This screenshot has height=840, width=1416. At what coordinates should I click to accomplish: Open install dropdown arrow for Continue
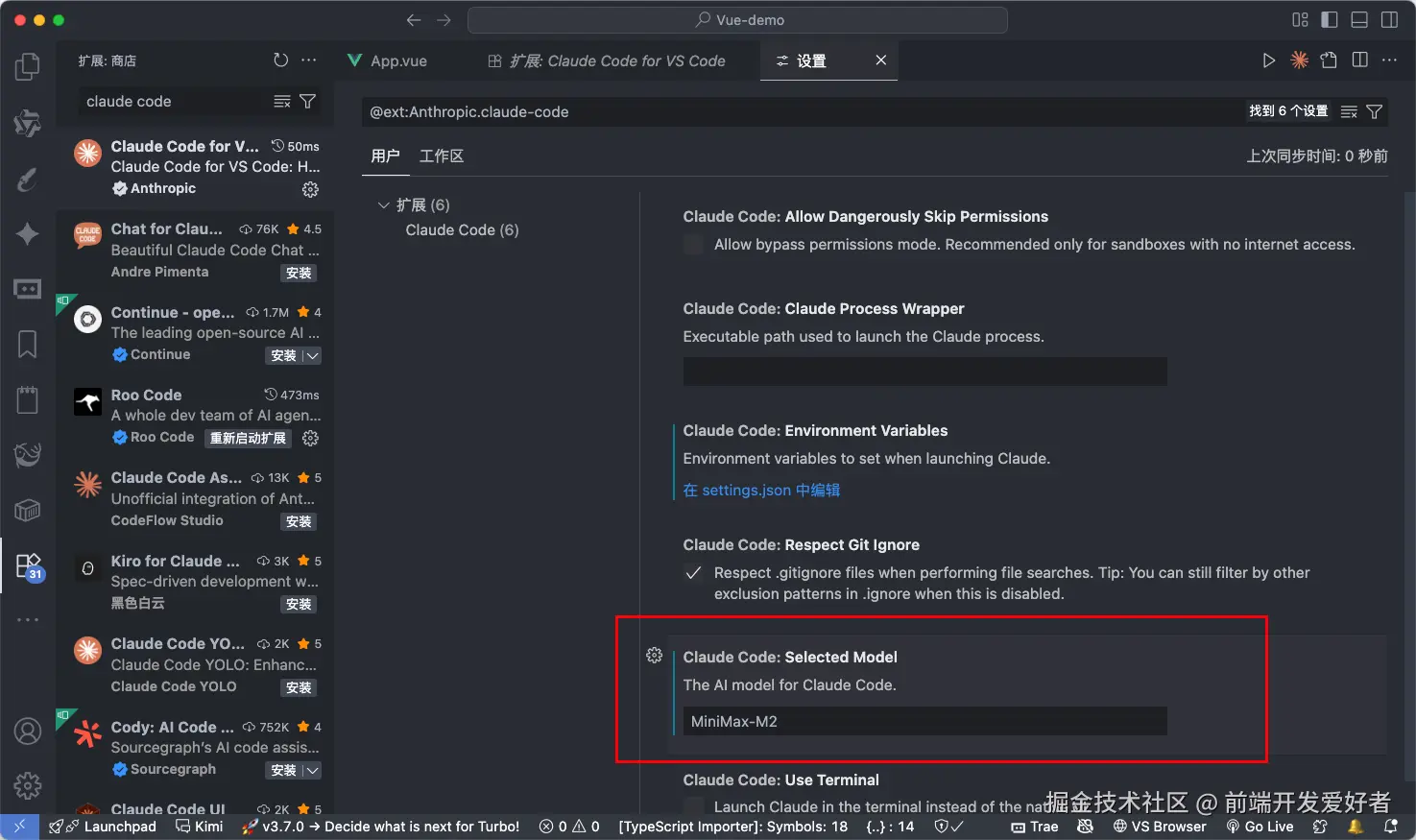[312, 355]
